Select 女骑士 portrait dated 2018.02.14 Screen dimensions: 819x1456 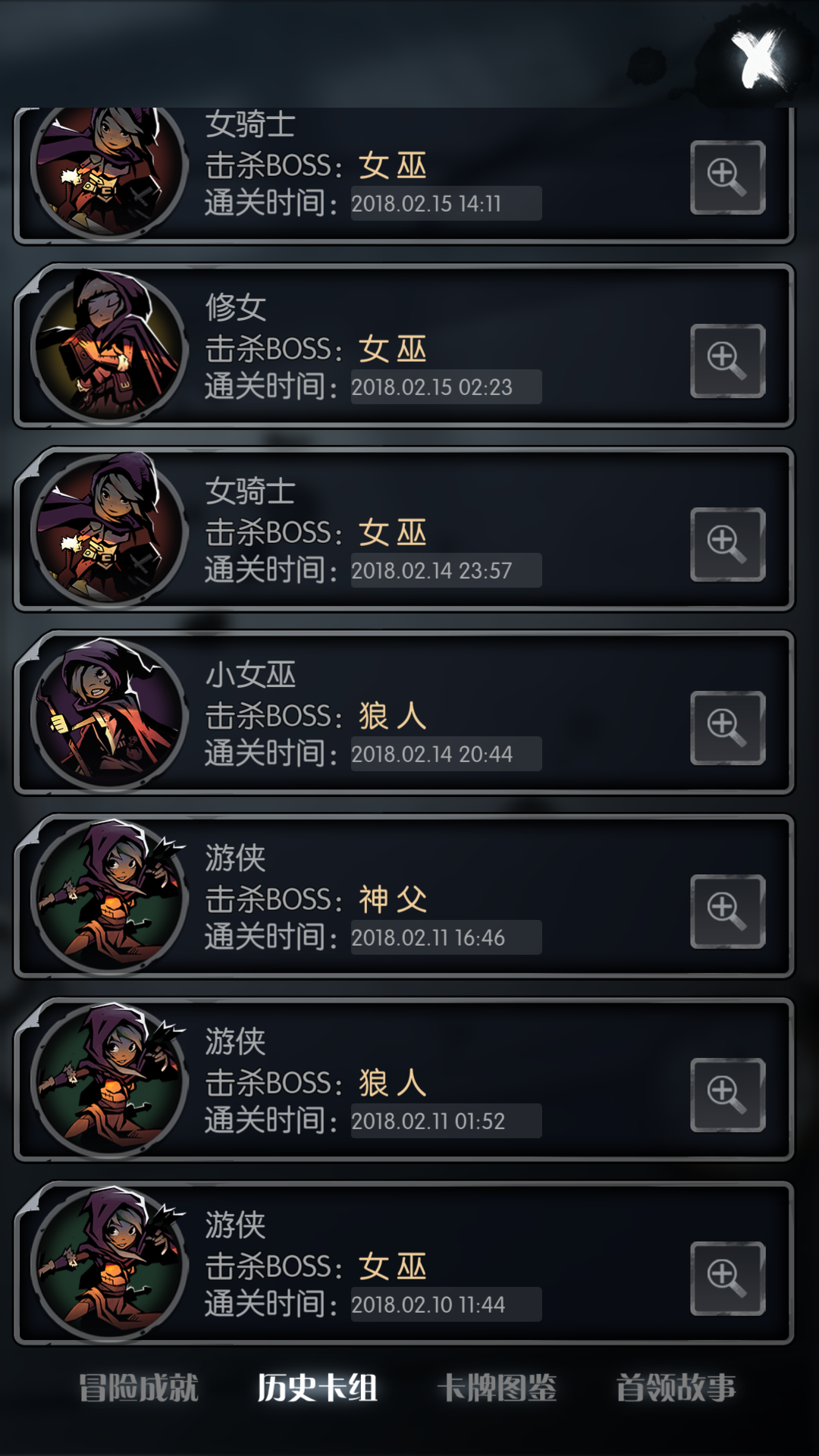[x=109, y=529]
